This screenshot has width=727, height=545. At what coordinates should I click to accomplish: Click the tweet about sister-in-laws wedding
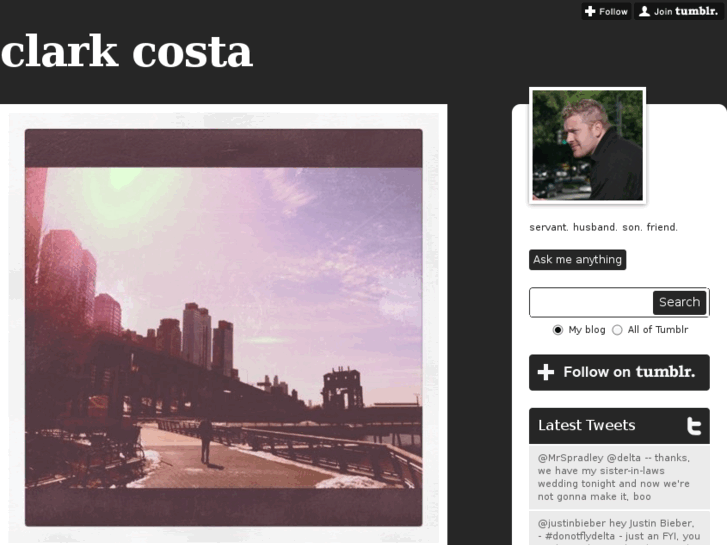[x=619, y=477]
